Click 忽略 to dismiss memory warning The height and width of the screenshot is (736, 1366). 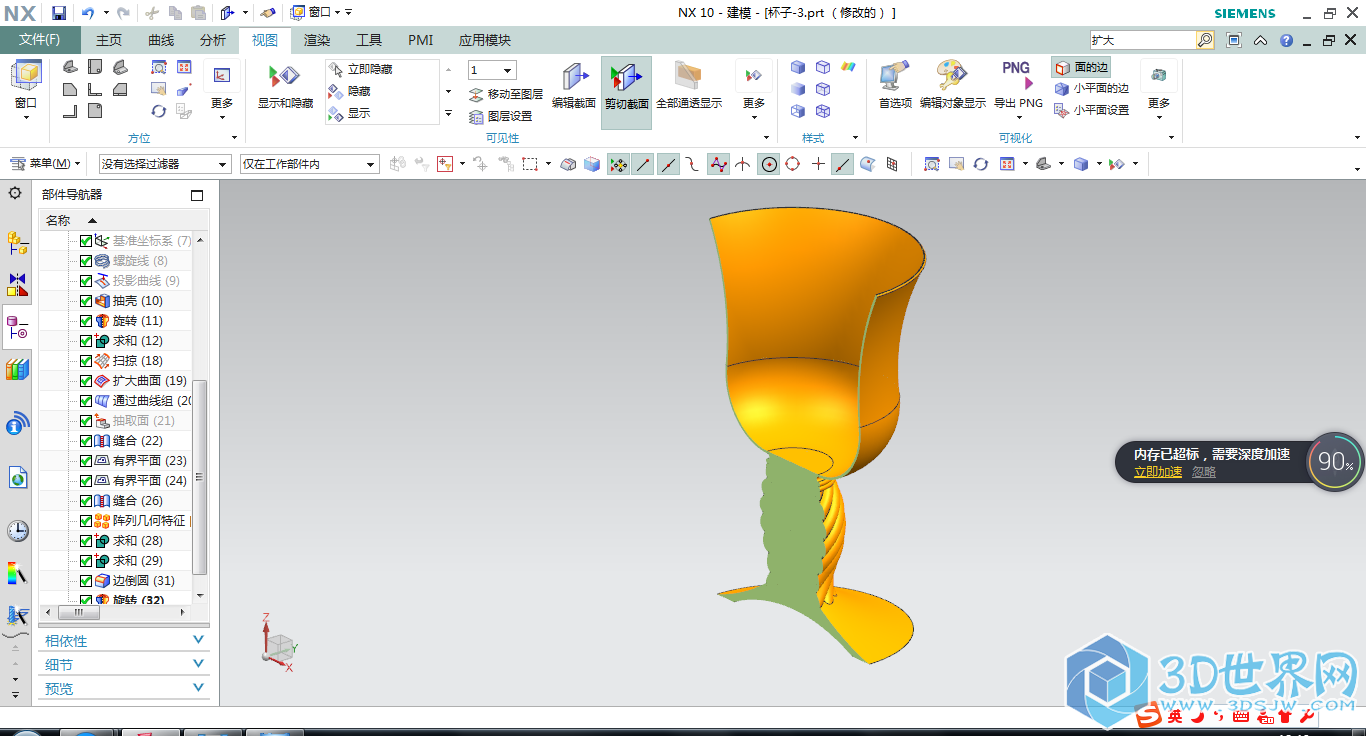coord(1204,472)
